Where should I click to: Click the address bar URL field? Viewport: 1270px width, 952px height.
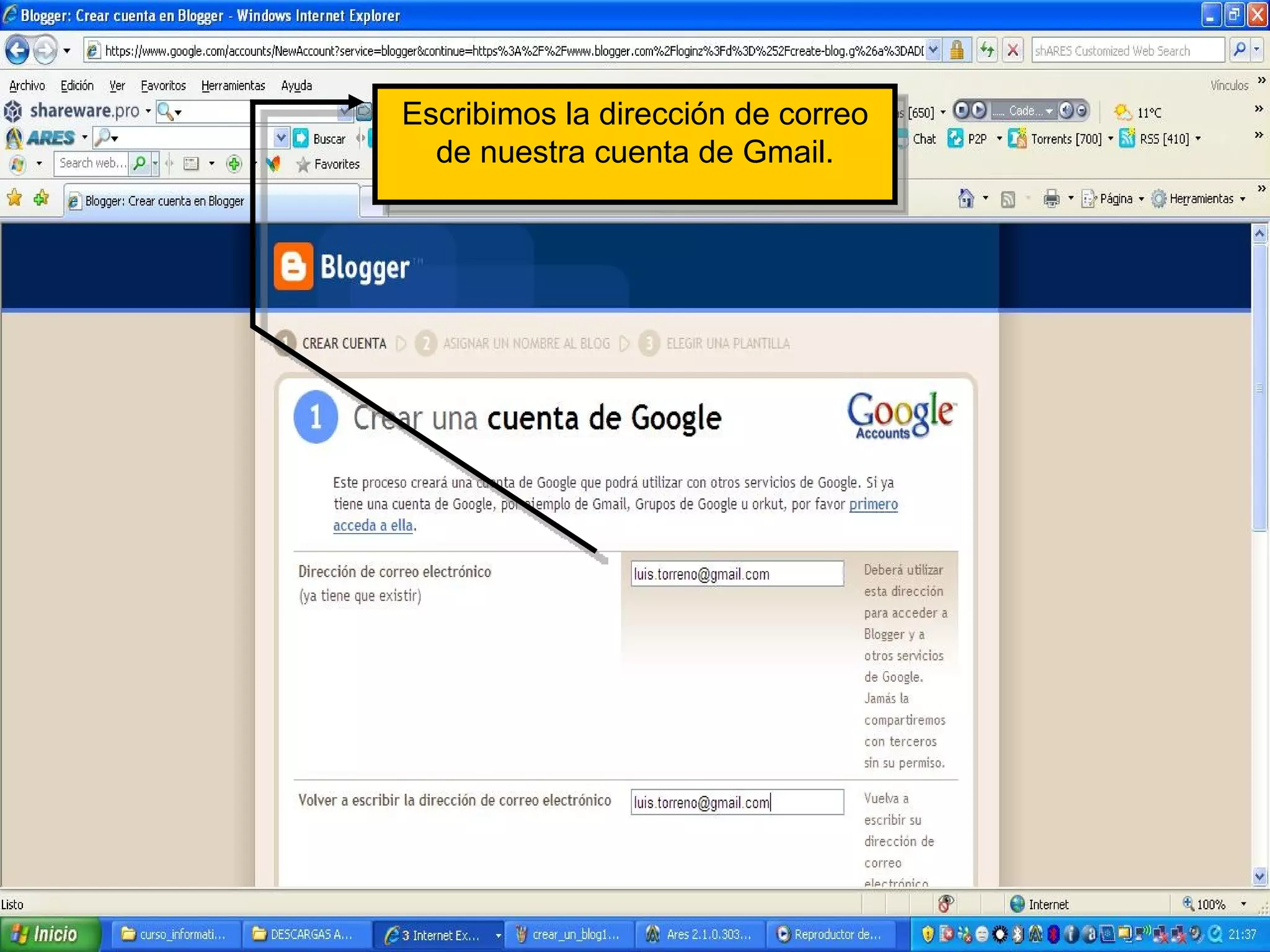pyautogui.click(x=513, y=51)
